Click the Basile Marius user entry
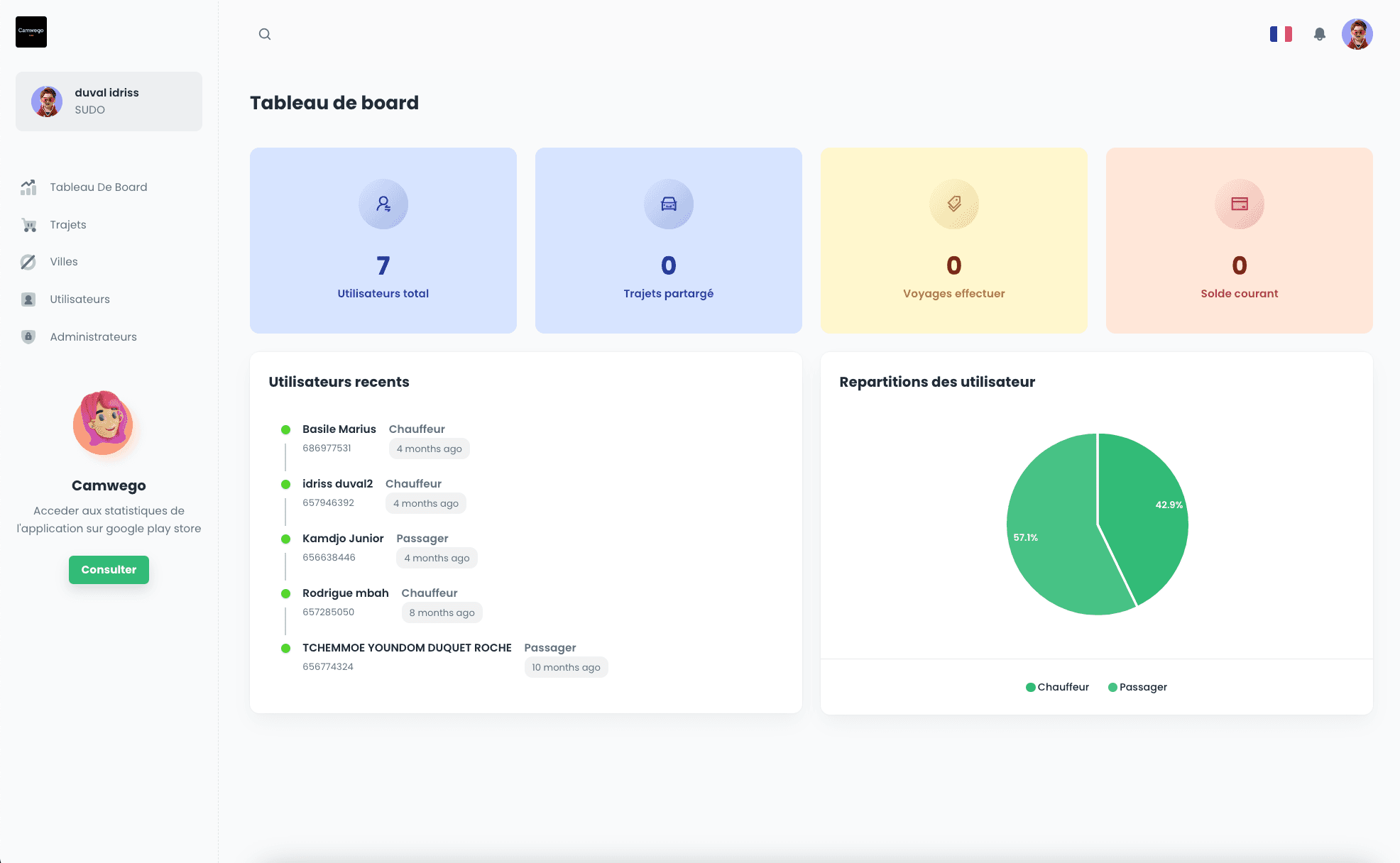The height and width of the screenshot is (863, 1400). pos(339,429)
